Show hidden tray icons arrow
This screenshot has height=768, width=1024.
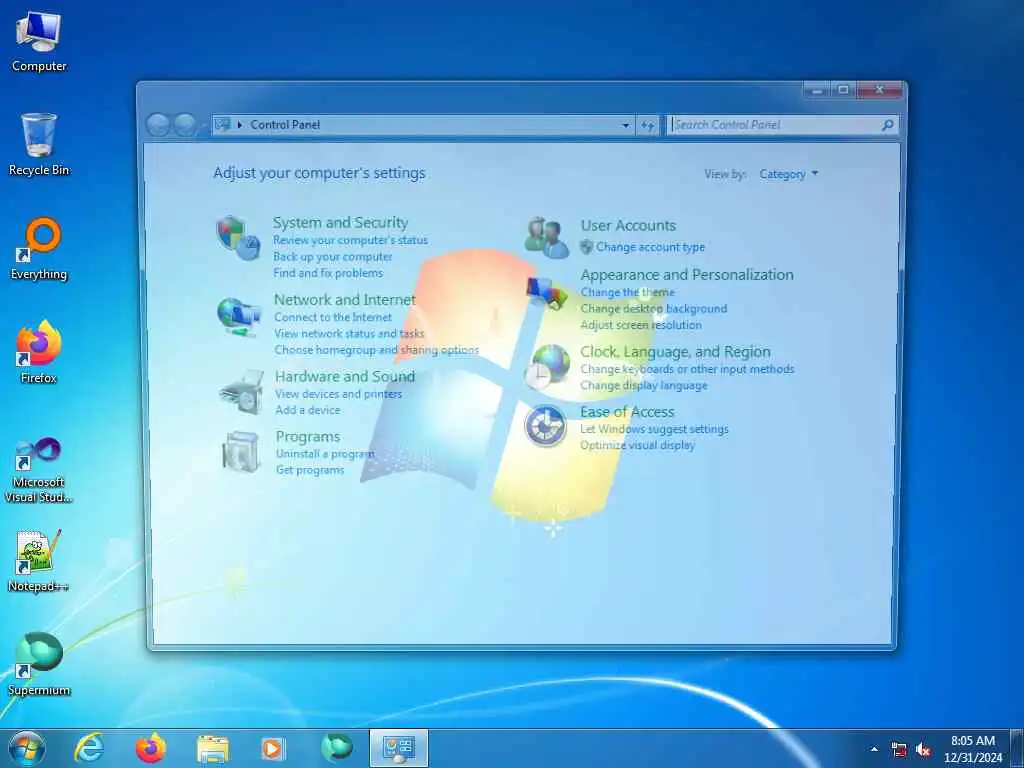tap(874, 749)
